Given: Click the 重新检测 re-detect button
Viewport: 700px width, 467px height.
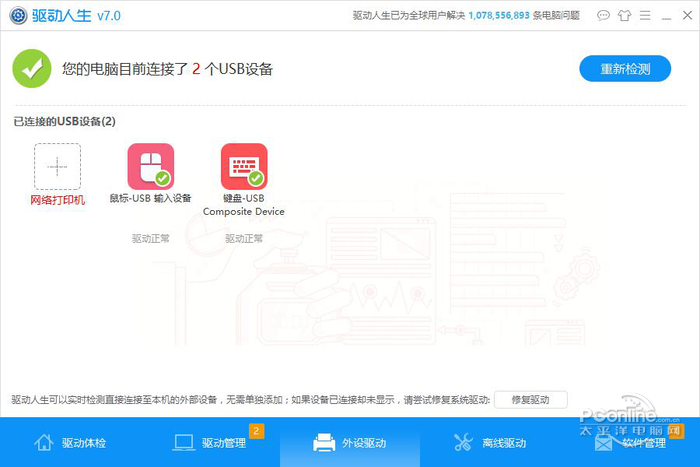Looking at the screenshot, I should [x=625, y=69].
